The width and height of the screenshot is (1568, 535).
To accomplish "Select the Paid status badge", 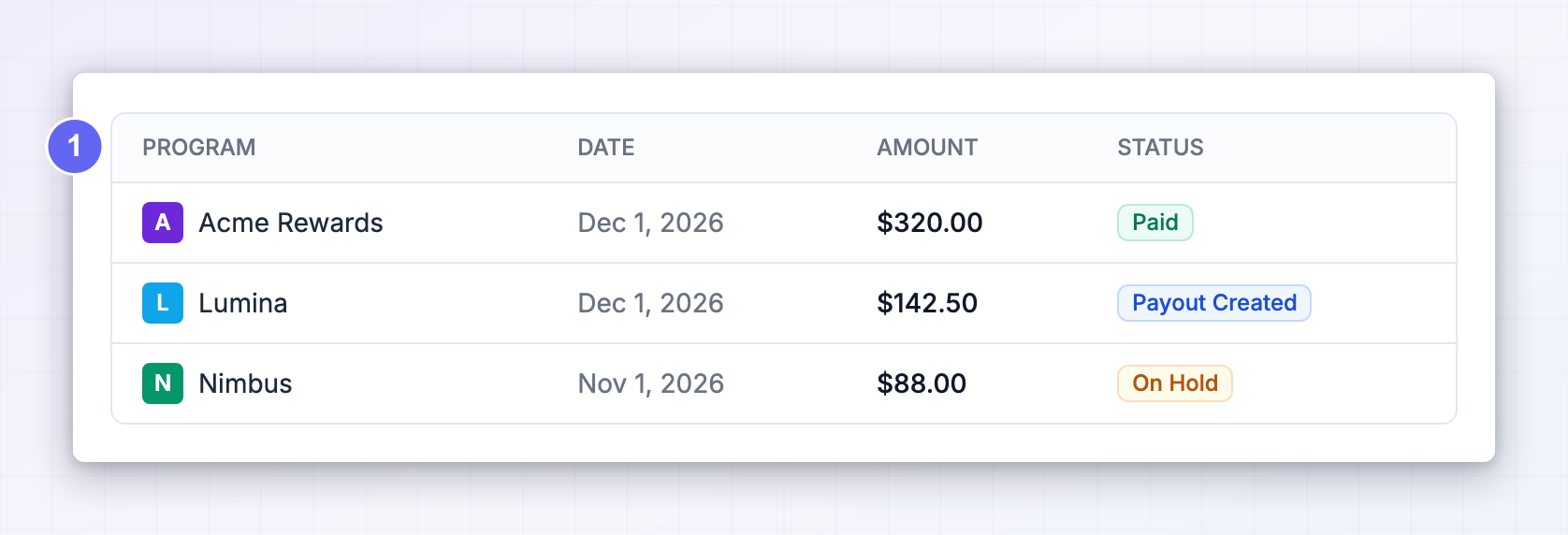I will tap(1155, 223).
